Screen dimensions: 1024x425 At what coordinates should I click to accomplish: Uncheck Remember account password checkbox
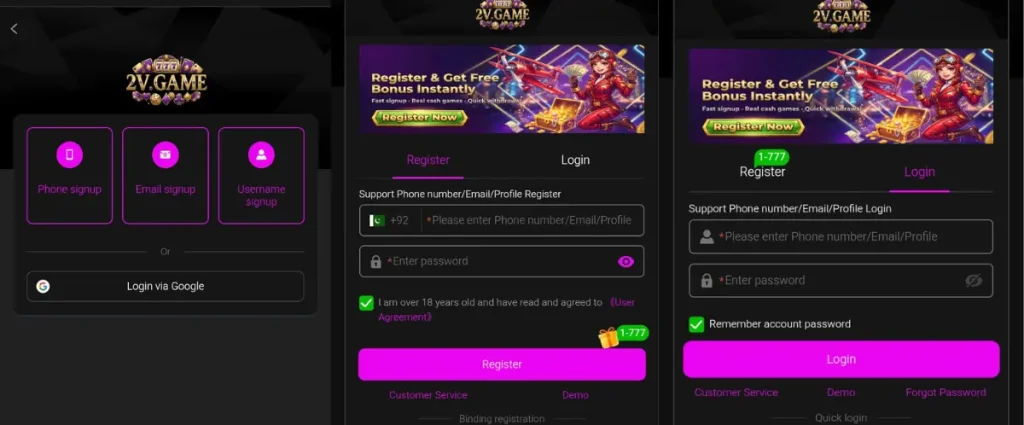coord(697,324)
